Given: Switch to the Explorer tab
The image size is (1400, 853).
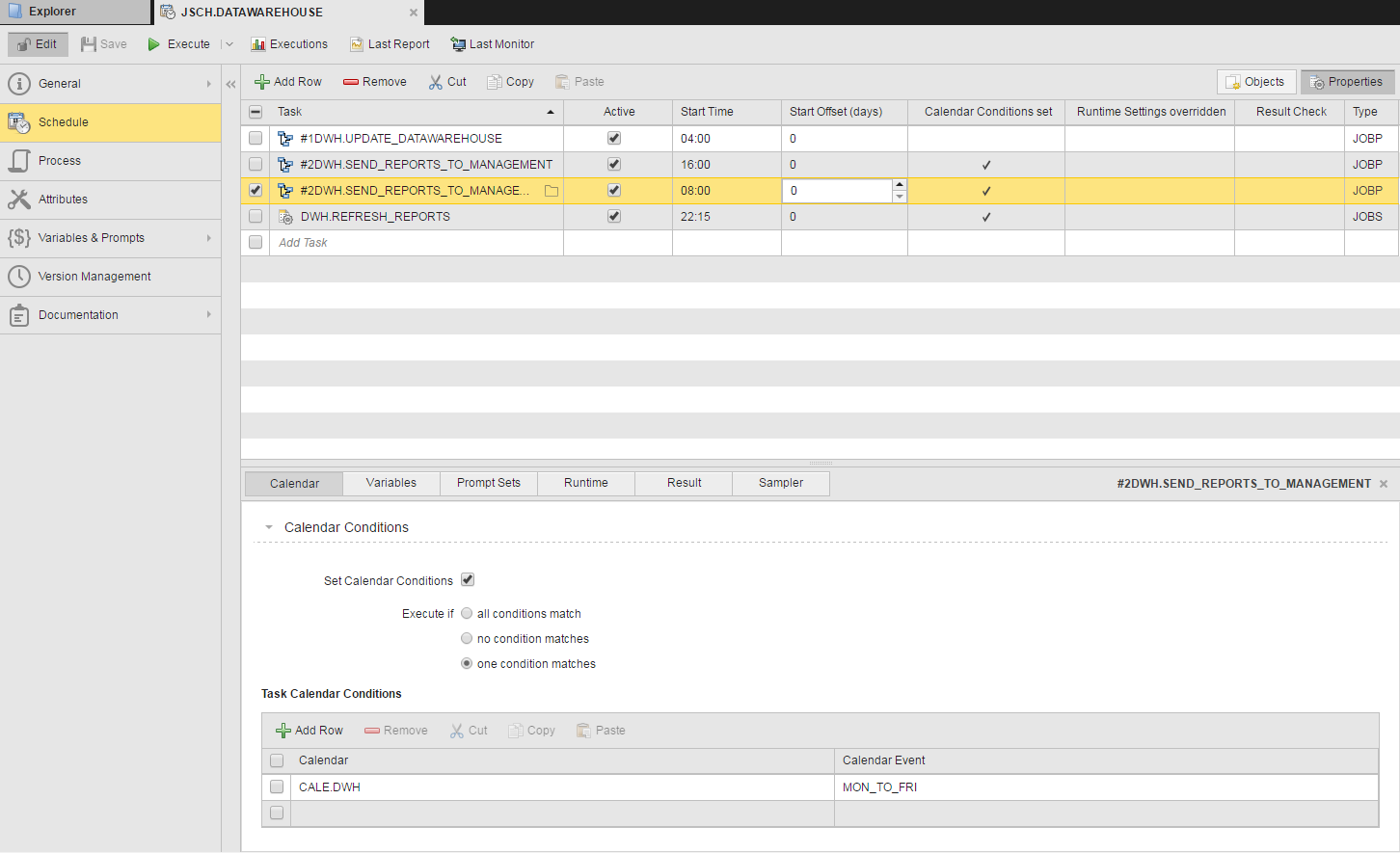Looking at the screenshot, I should coord(75,12).
